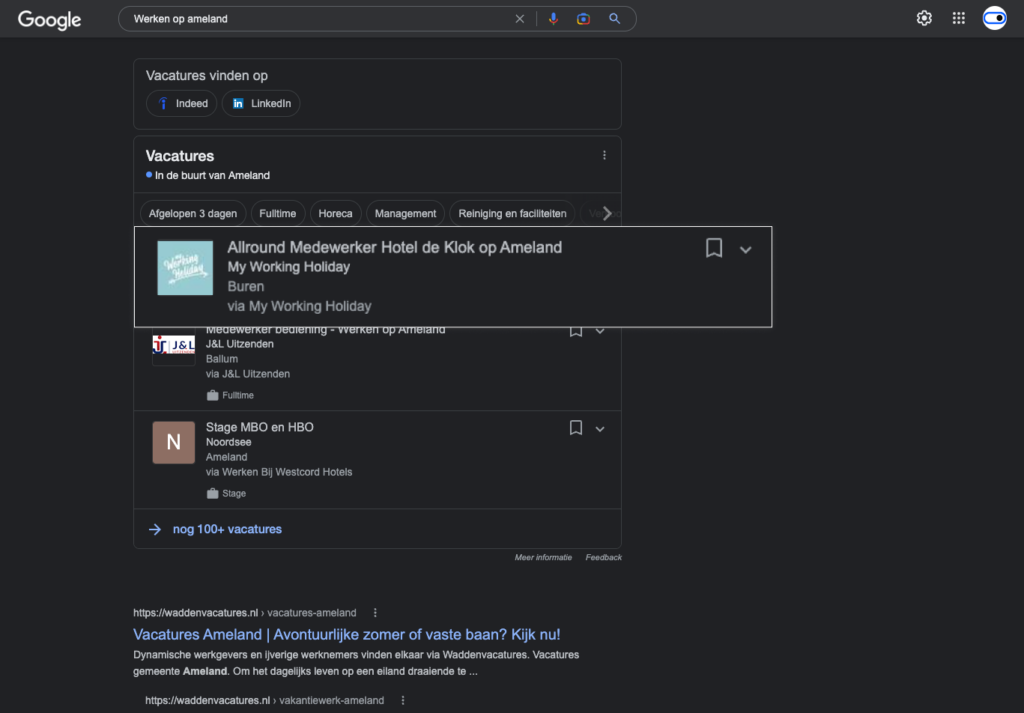This screenshot has height=713, width=1024.
Task: Click the J&L Uitzenden logo
Action: [174, 346]
